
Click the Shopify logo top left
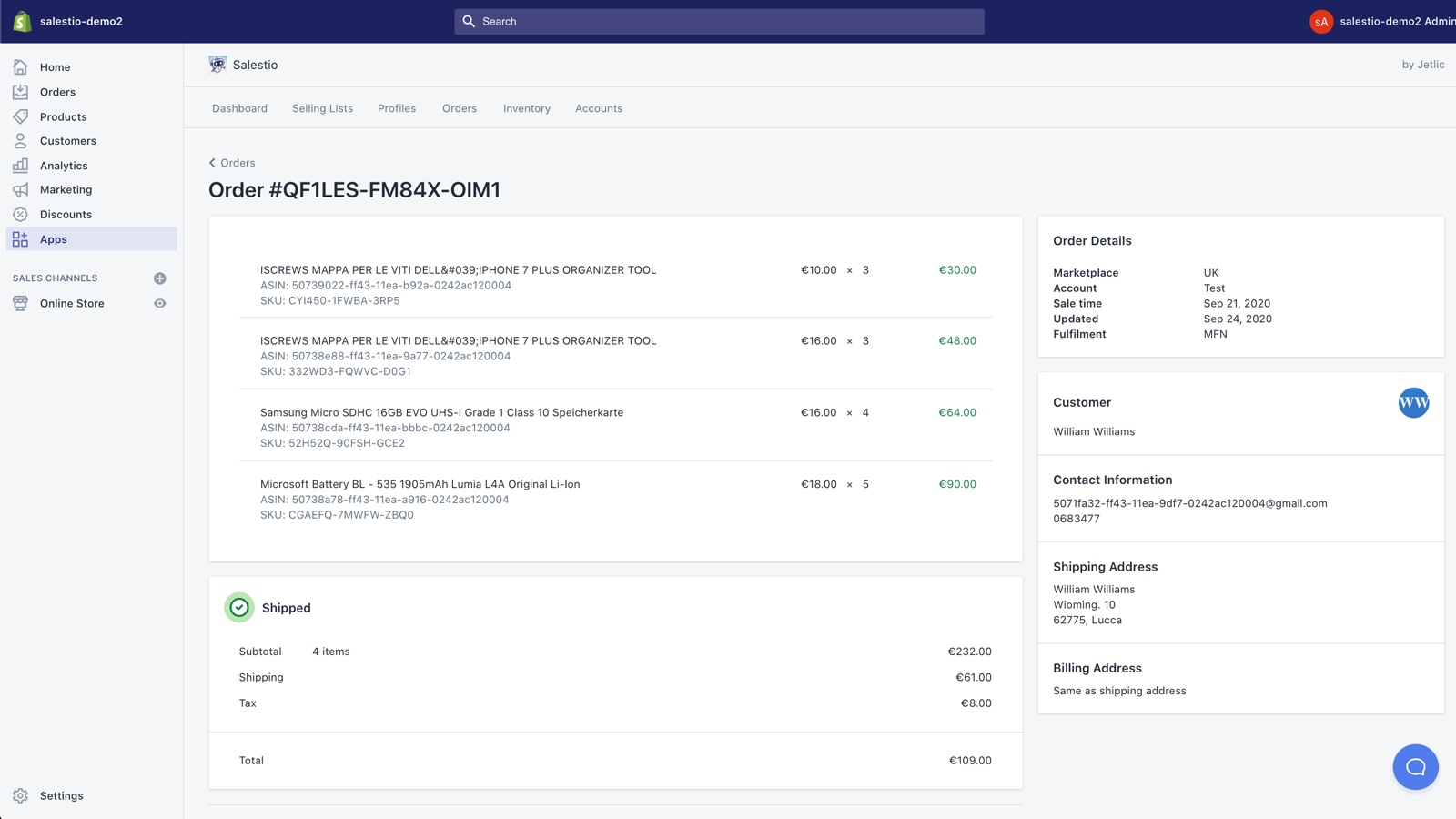20,21
